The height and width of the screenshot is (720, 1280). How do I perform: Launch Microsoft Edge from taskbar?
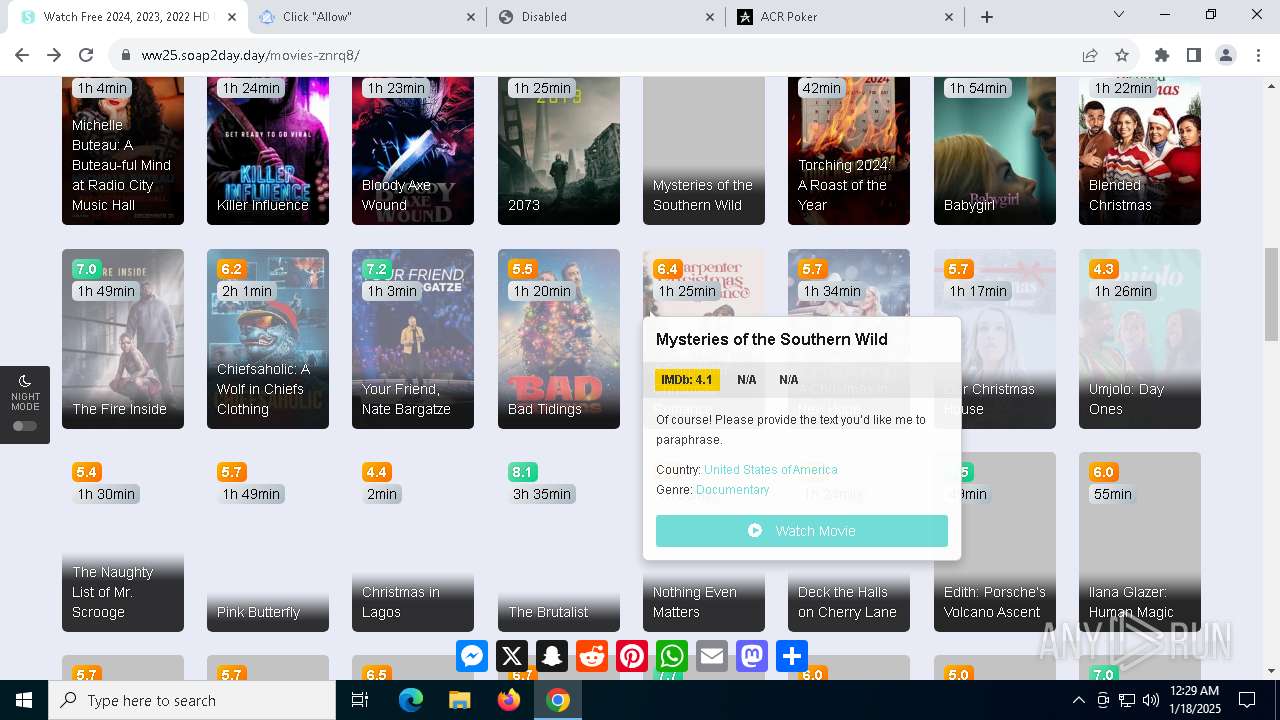coord(411,700)
